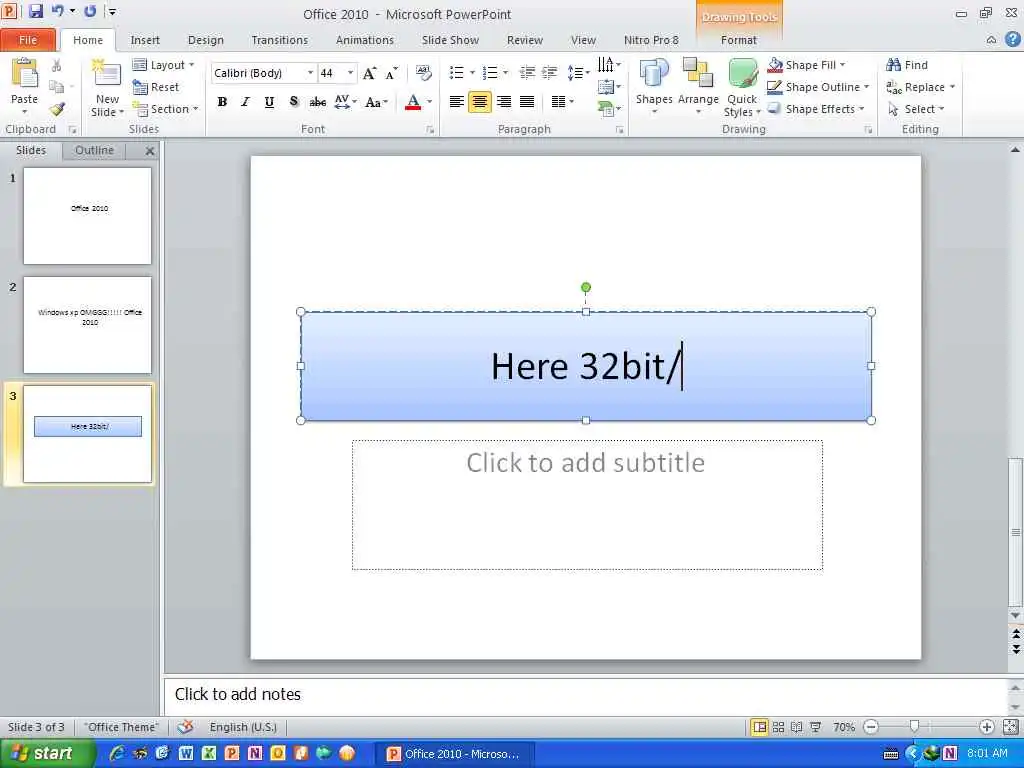
Task: Click the Redo icon in quick access toolbar
Action: pyautogui.click(x=91, y=11)
